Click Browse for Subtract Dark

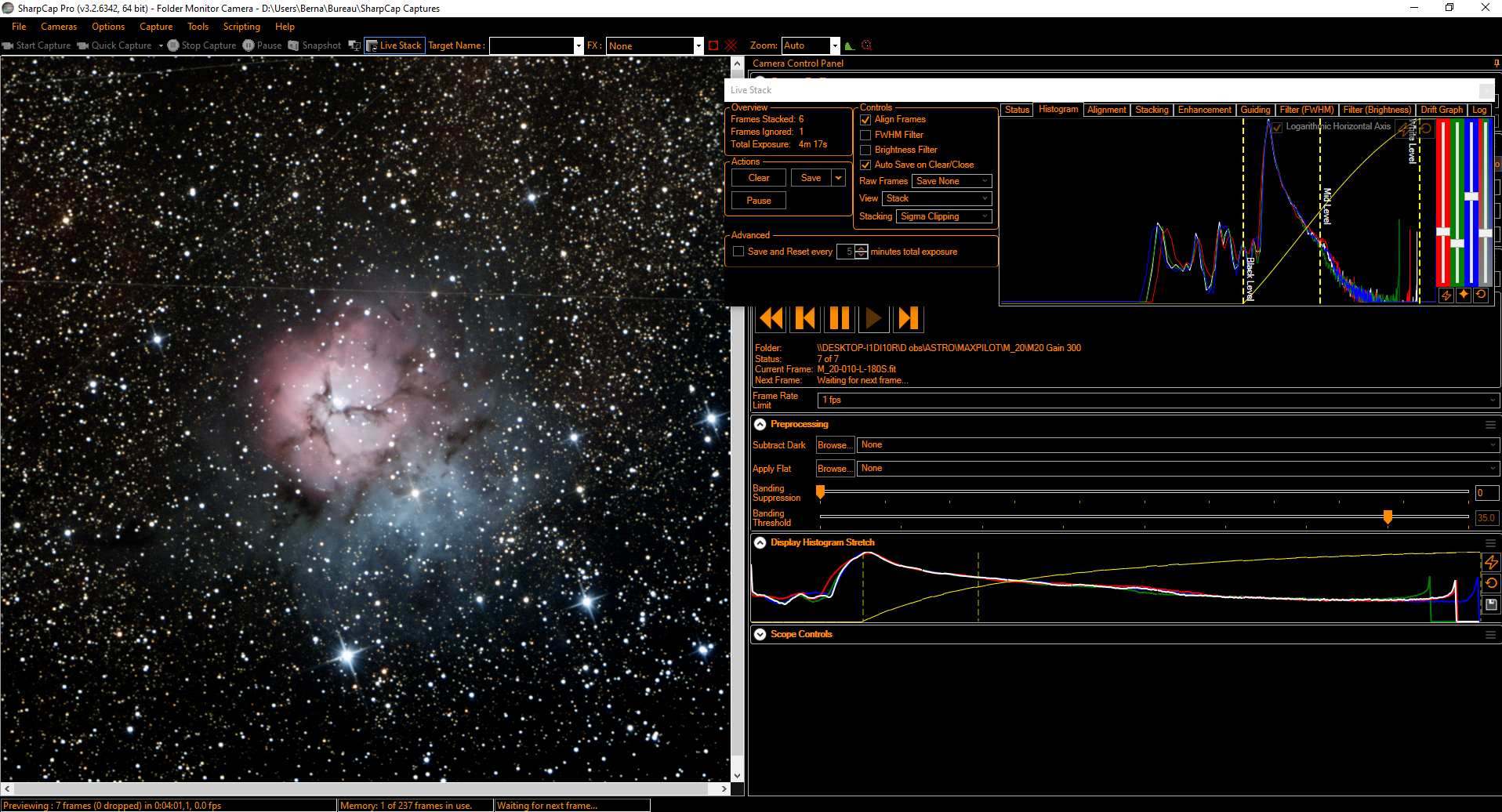[x=835, y=445]
